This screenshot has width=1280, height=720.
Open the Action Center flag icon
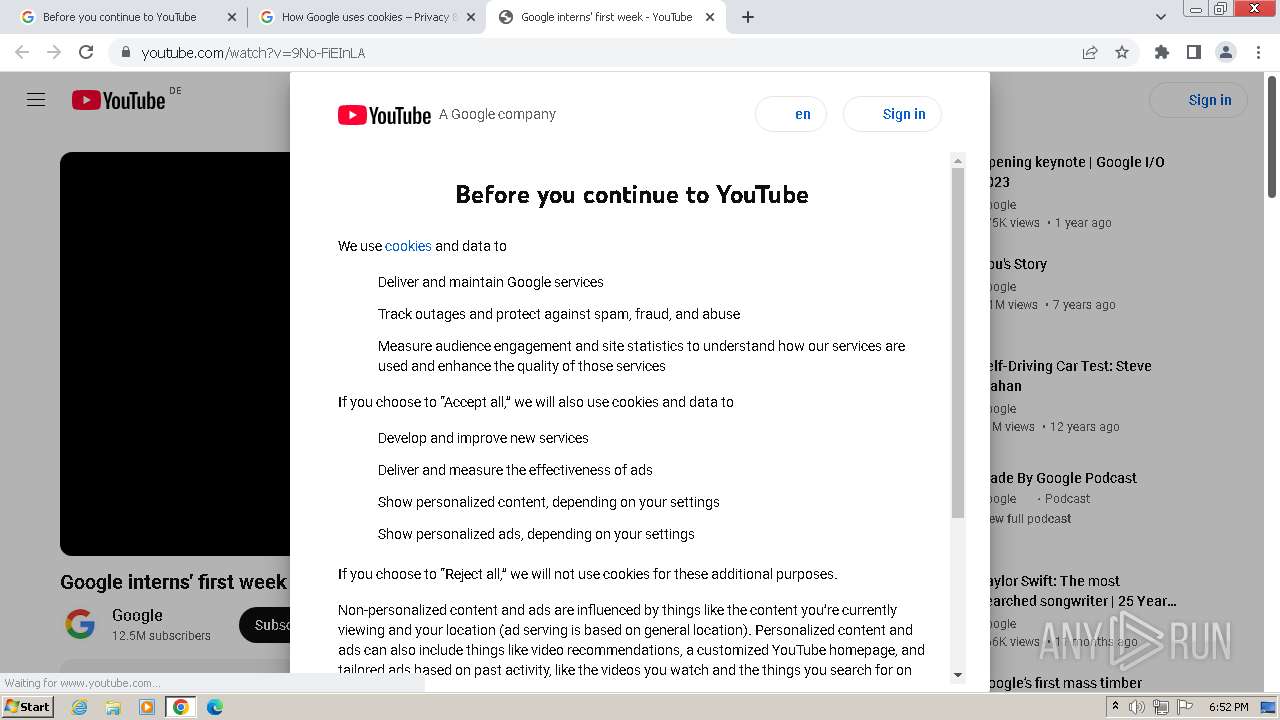pyautogui.click(x=1185, y=707)
